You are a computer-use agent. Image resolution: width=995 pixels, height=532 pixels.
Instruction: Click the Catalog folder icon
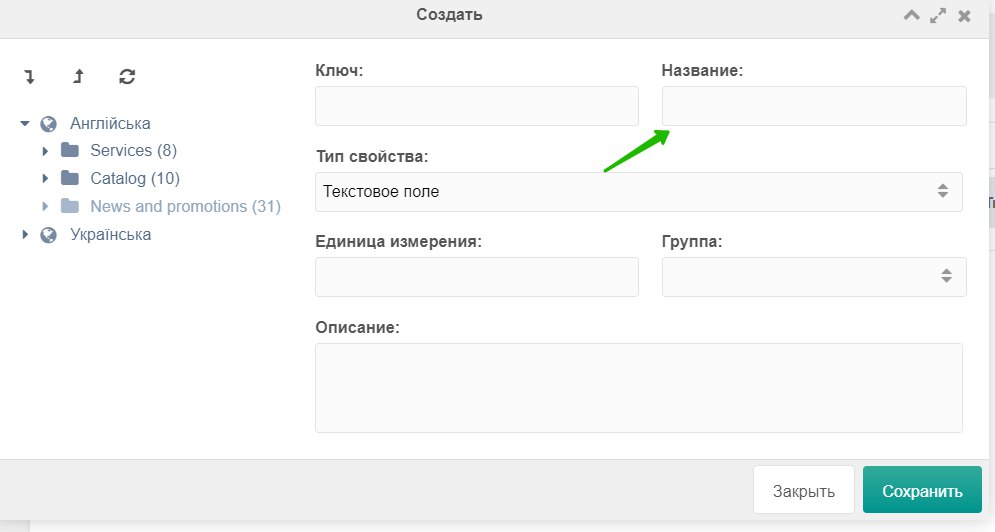pyautogui.click(x=70, y=178)
